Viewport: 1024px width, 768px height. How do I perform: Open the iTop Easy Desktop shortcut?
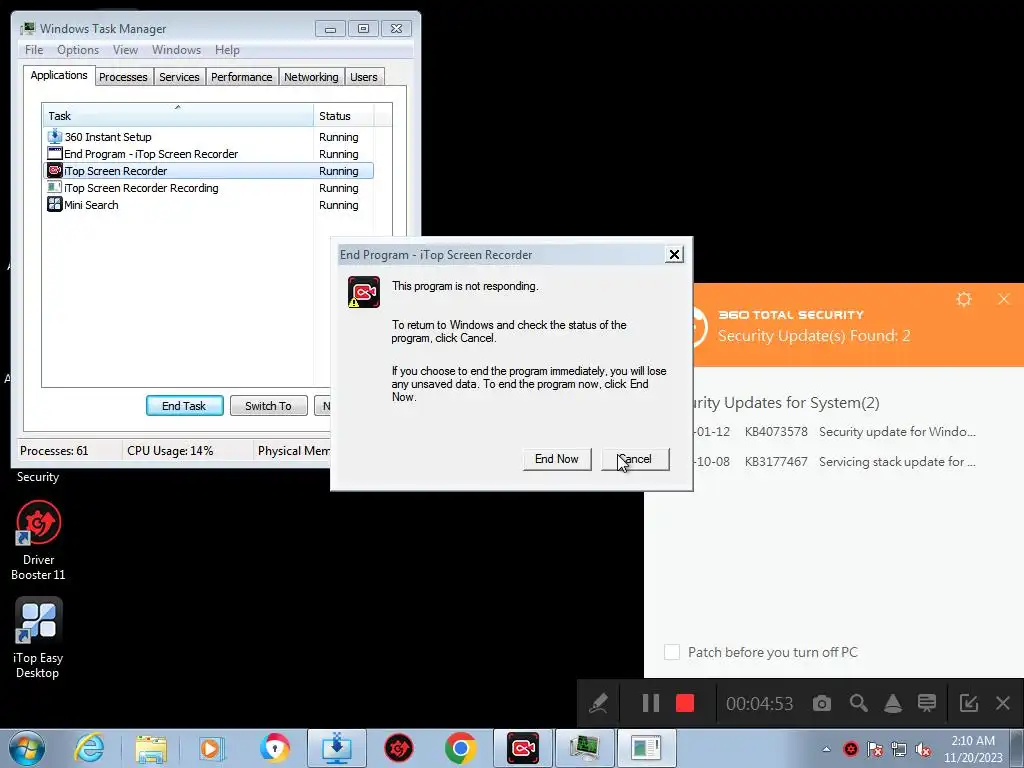tap(39, 638)
